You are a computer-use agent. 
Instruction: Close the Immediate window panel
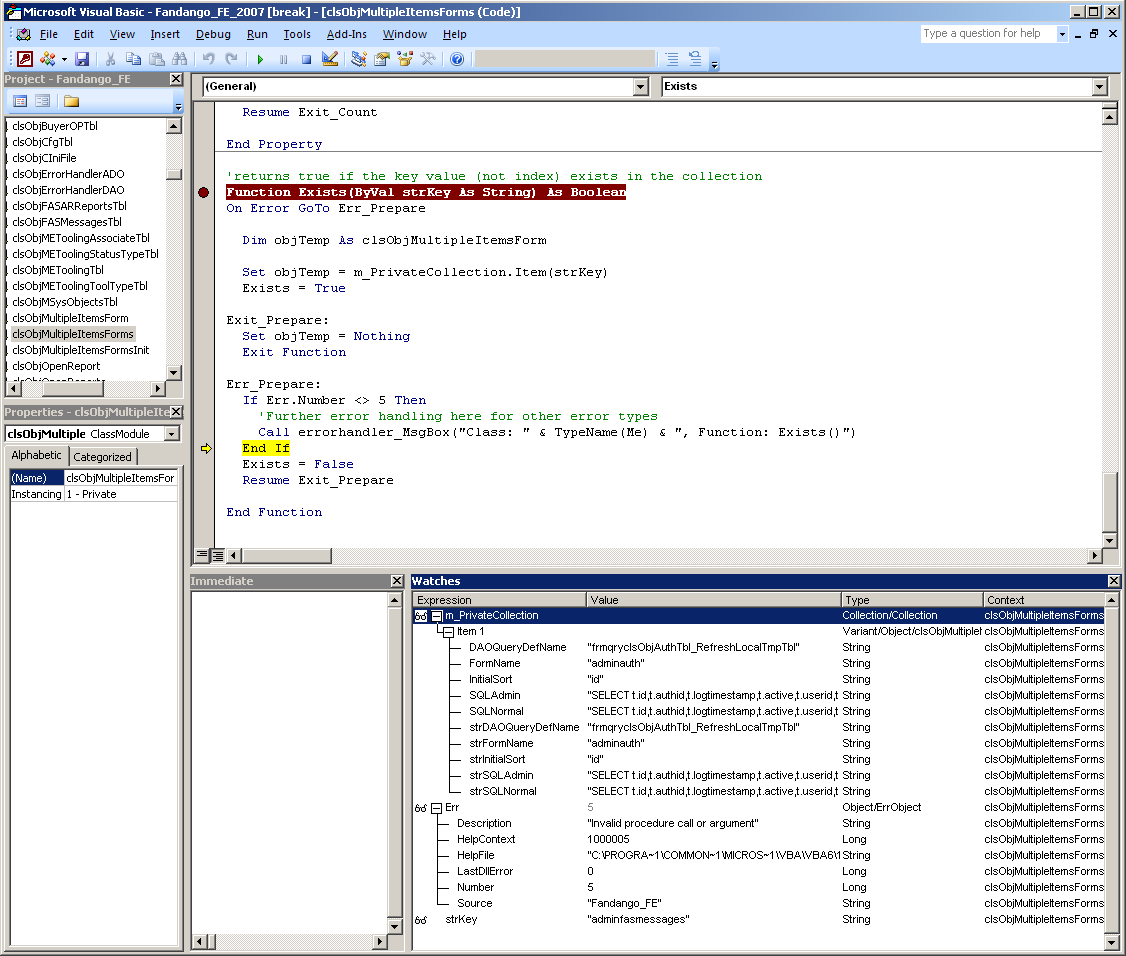(x=399, y=581)
